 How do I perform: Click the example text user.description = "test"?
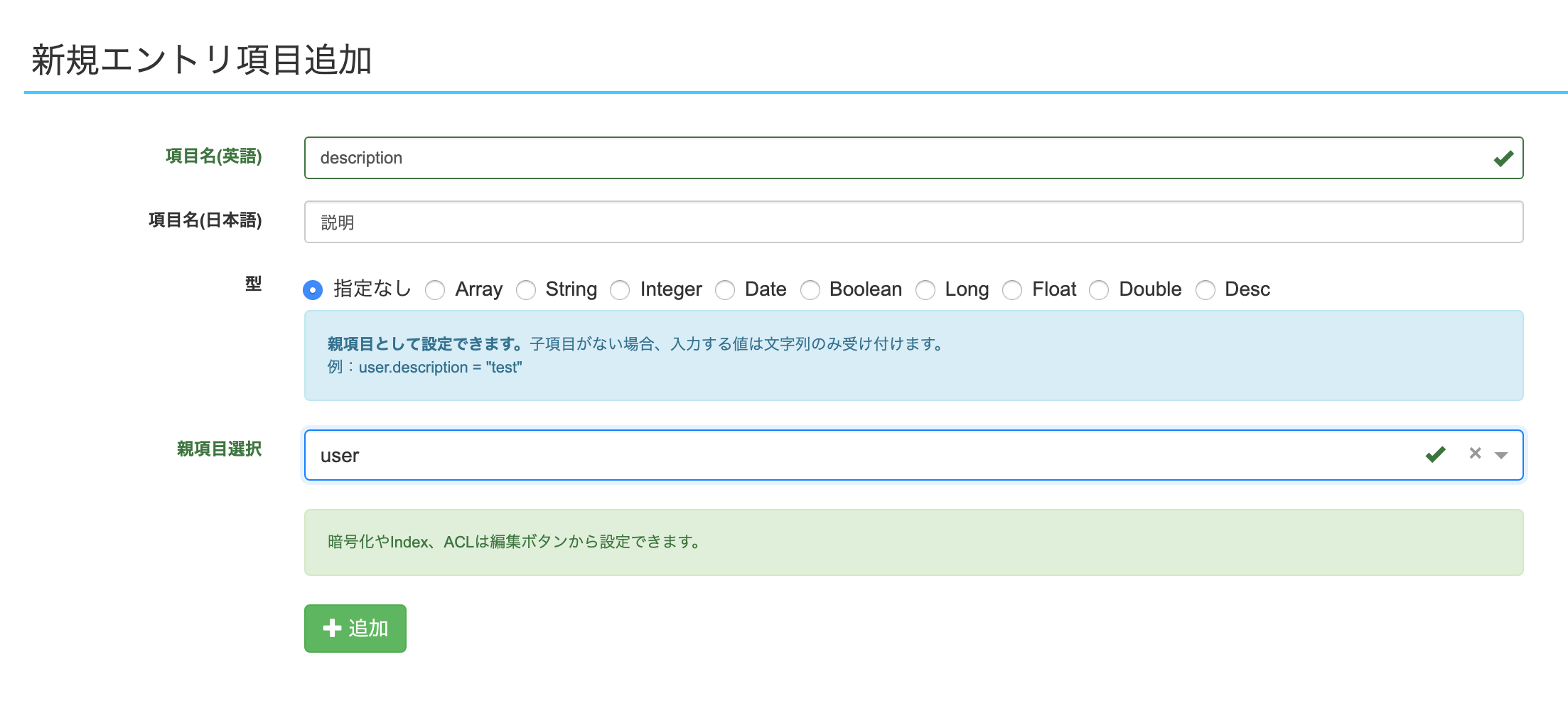coord(441,367)
